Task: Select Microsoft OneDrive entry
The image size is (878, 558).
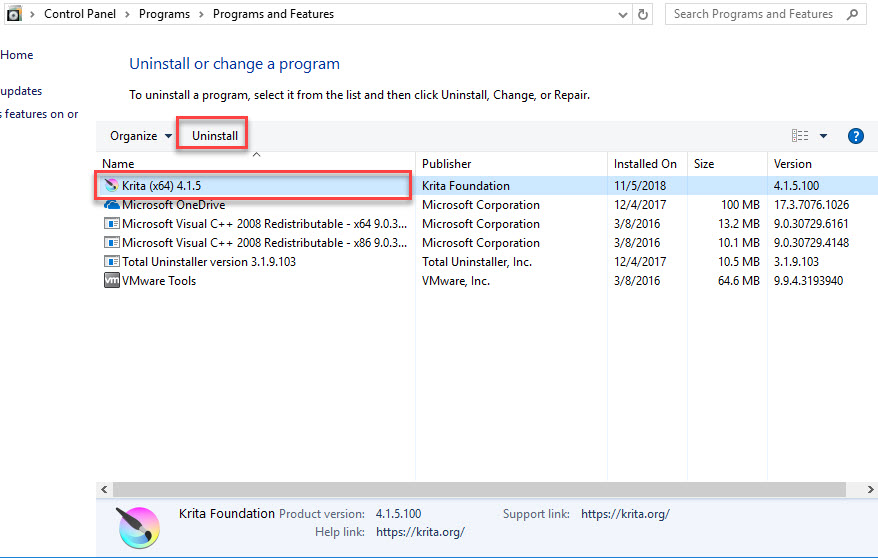Action: tap(174, 205)
